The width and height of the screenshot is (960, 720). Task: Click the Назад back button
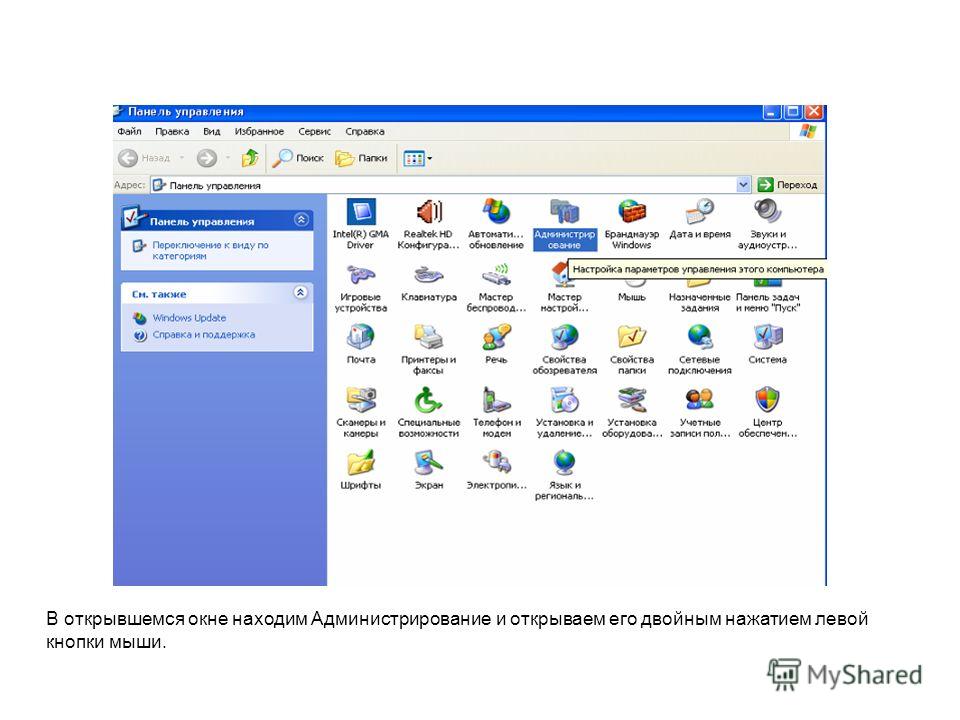click(x=144, y=158)
